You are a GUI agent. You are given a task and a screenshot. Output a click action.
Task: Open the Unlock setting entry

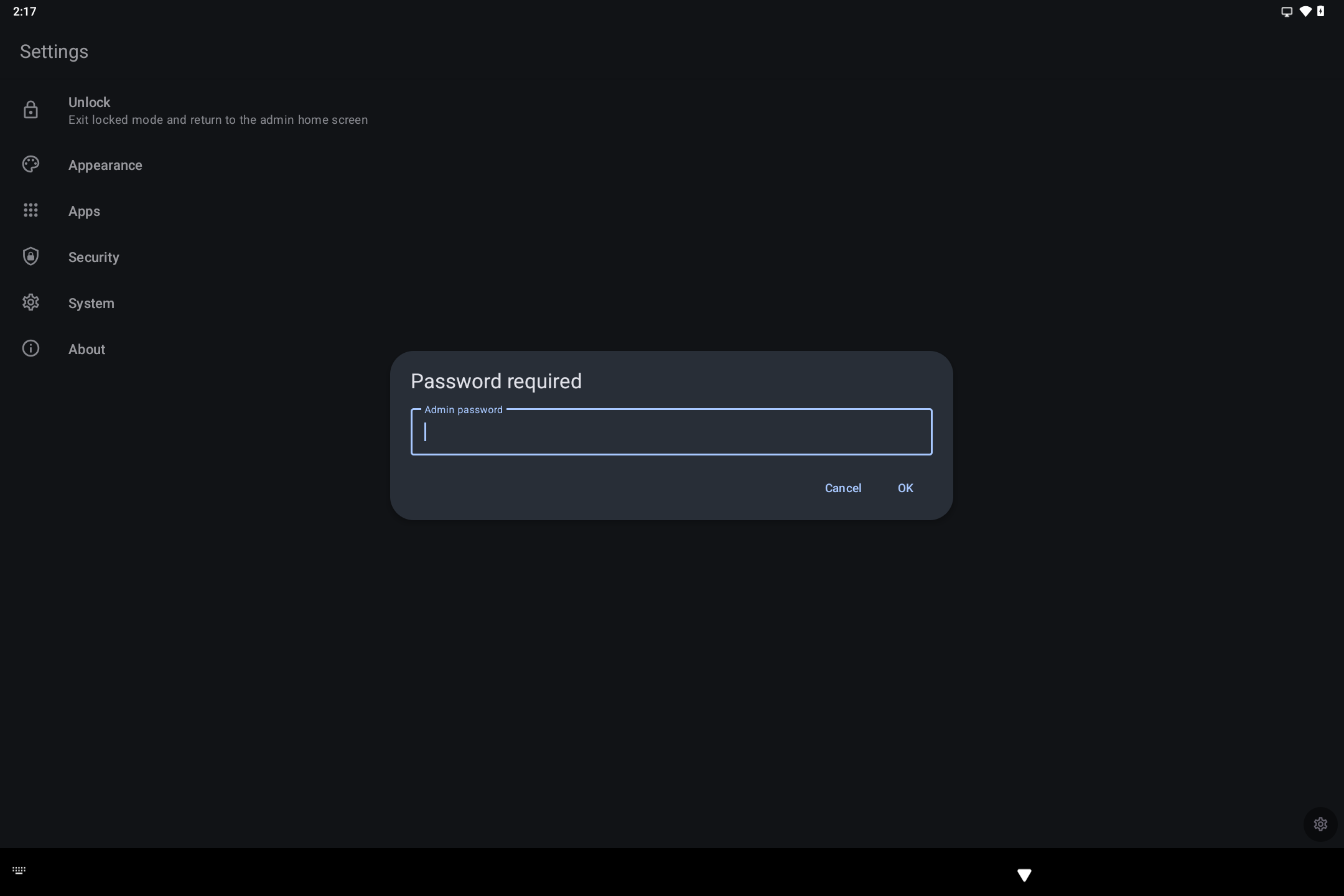pyautogui.click(x=672, y=110)
